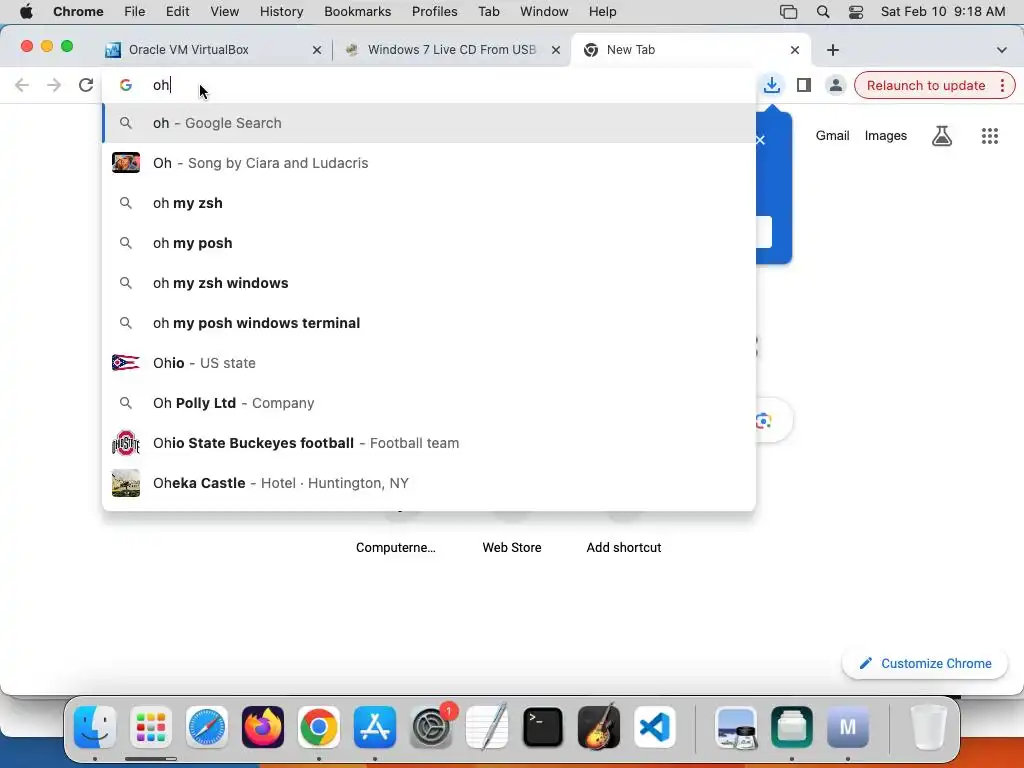Open the Edit menu
1024x768 pixels.
177,12
